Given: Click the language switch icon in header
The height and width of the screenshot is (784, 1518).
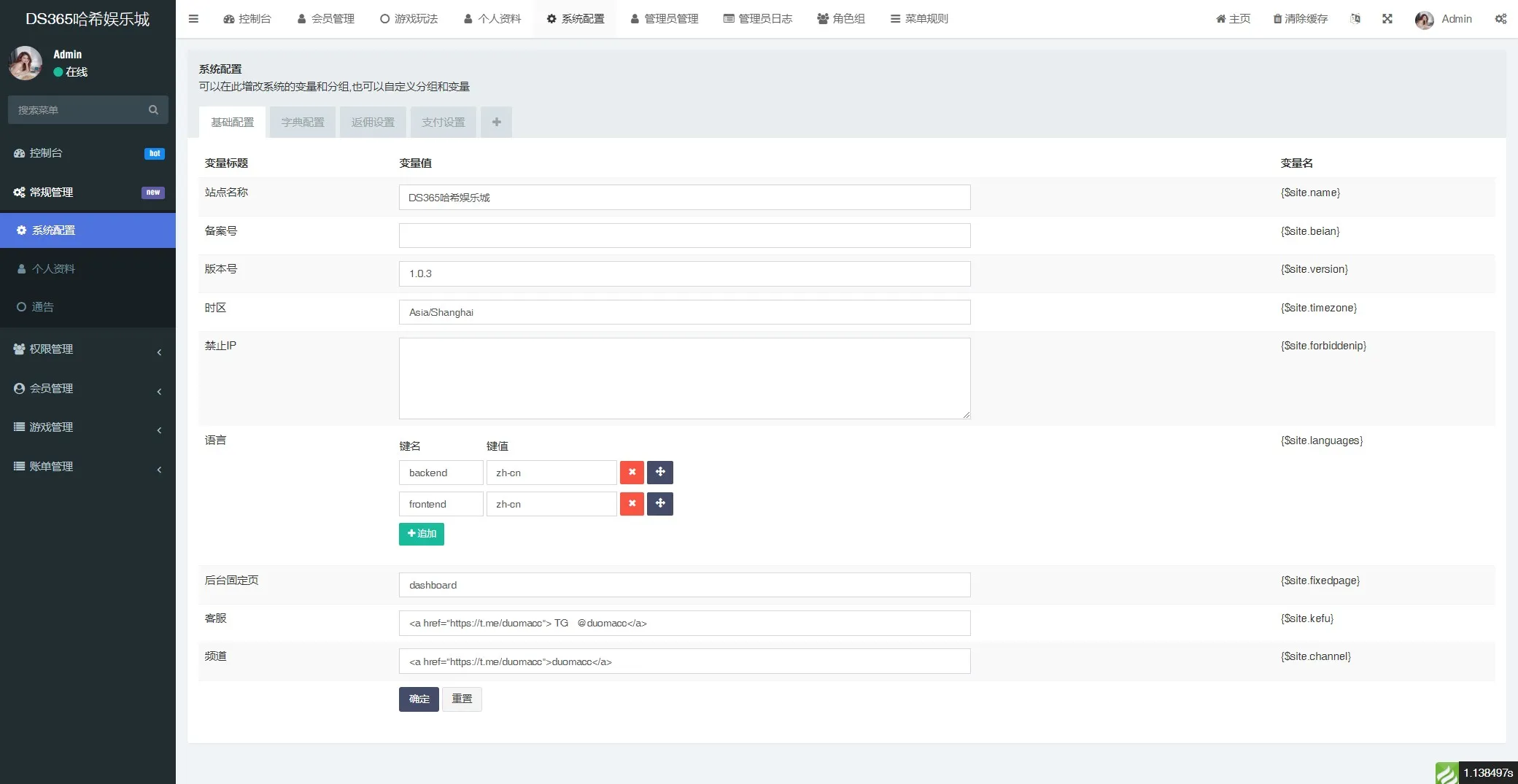Looking at the screenshot, I should click(x=1355, y=19).
